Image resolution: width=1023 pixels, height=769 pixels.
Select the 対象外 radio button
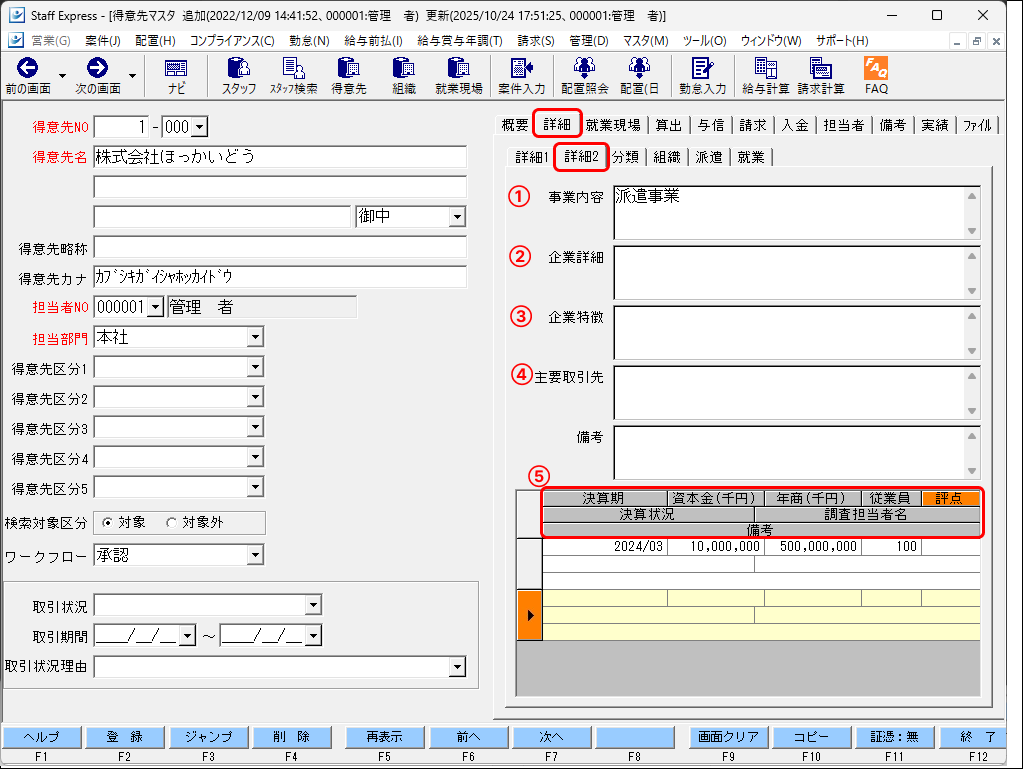coord(171,523)
